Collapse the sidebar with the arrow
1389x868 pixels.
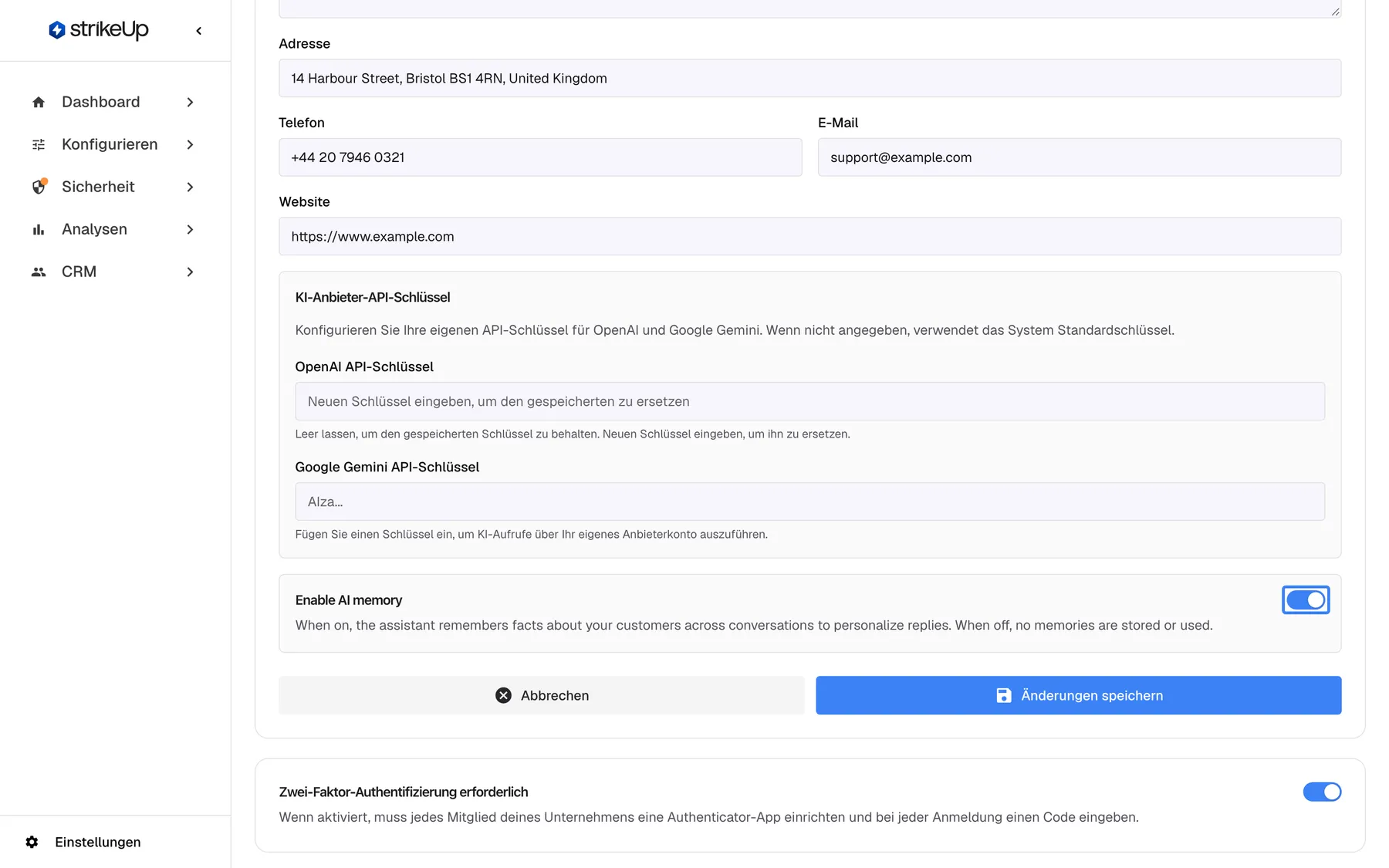click(x=199, y=31)
